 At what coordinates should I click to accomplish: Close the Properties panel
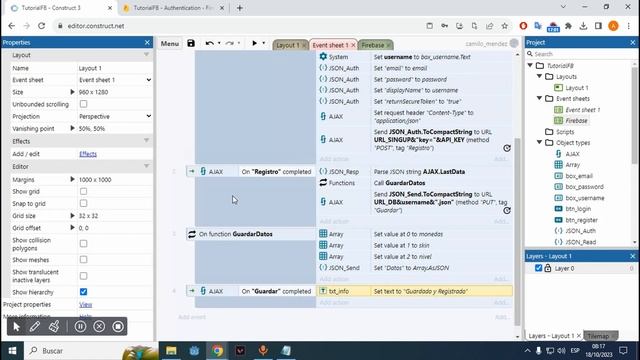click(147, 42)
